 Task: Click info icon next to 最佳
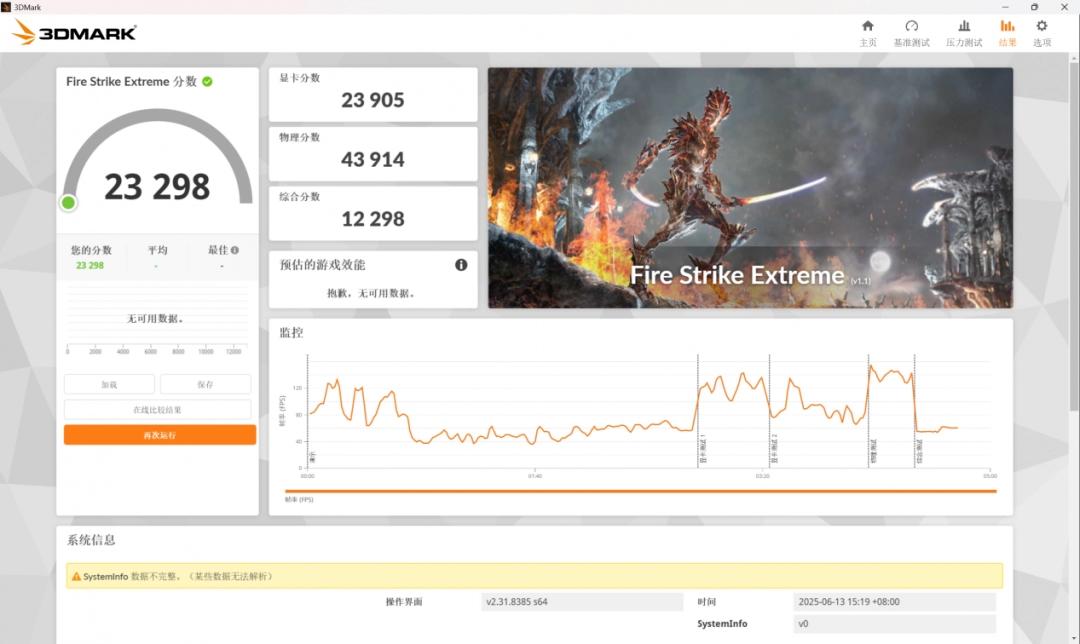pos(235,251)
